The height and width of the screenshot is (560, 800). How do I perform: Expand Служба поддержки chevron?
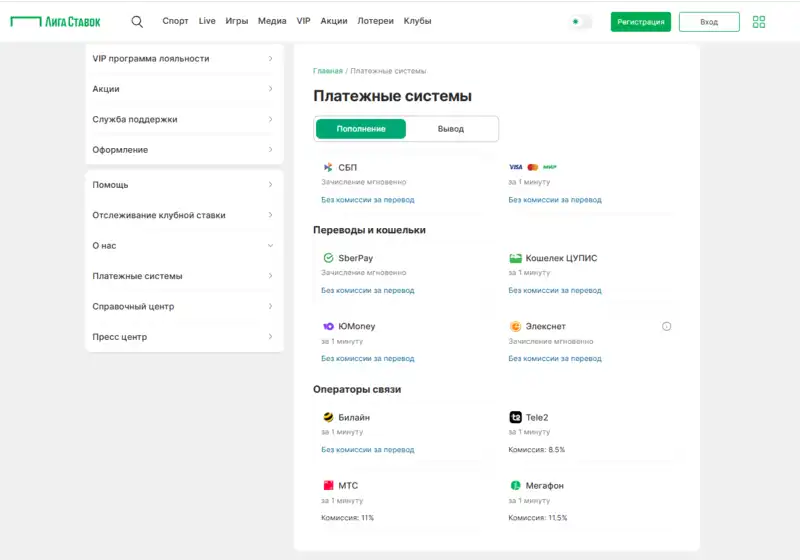click(270, 119)
